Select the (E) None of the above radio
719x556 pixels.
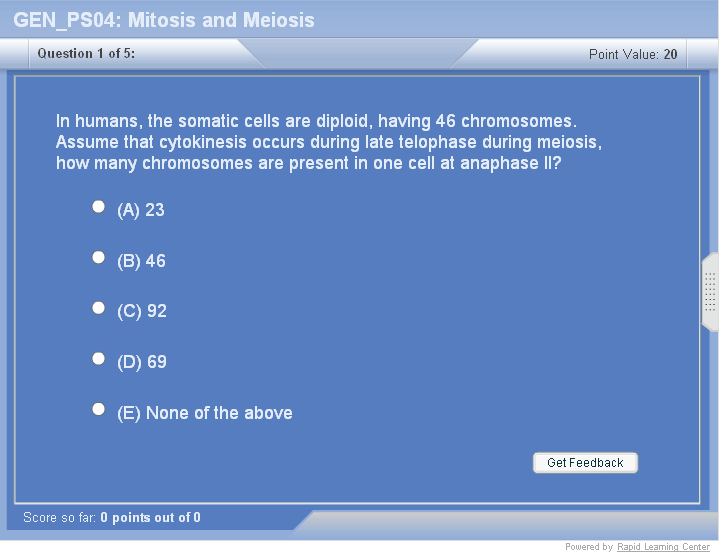click(x=98, y=409)
